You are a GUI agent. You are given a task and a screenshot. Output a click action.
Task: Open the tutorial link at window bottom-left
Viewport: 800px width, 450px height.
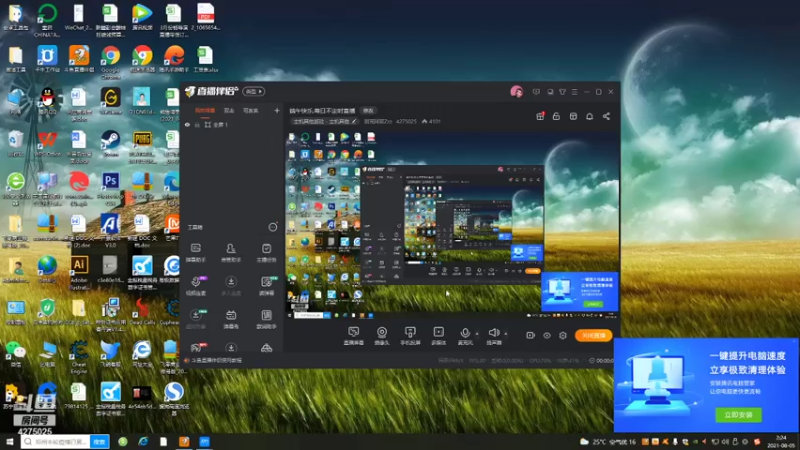point(214,360)
